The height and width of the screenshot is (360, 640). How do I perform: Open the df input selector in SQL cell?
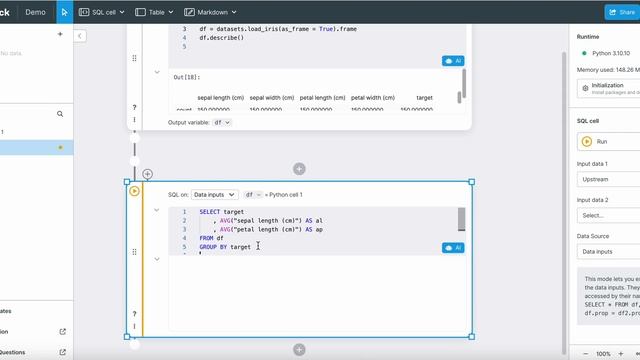253,195
